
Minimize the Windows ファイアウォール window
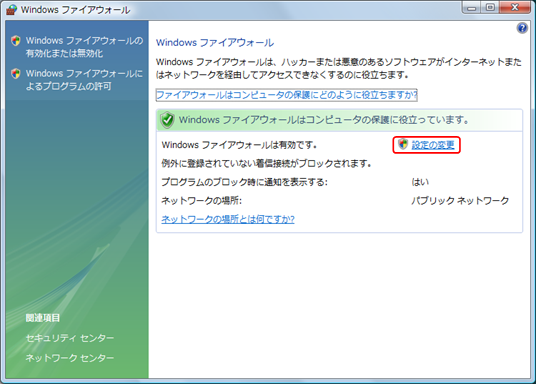[472, 7]
